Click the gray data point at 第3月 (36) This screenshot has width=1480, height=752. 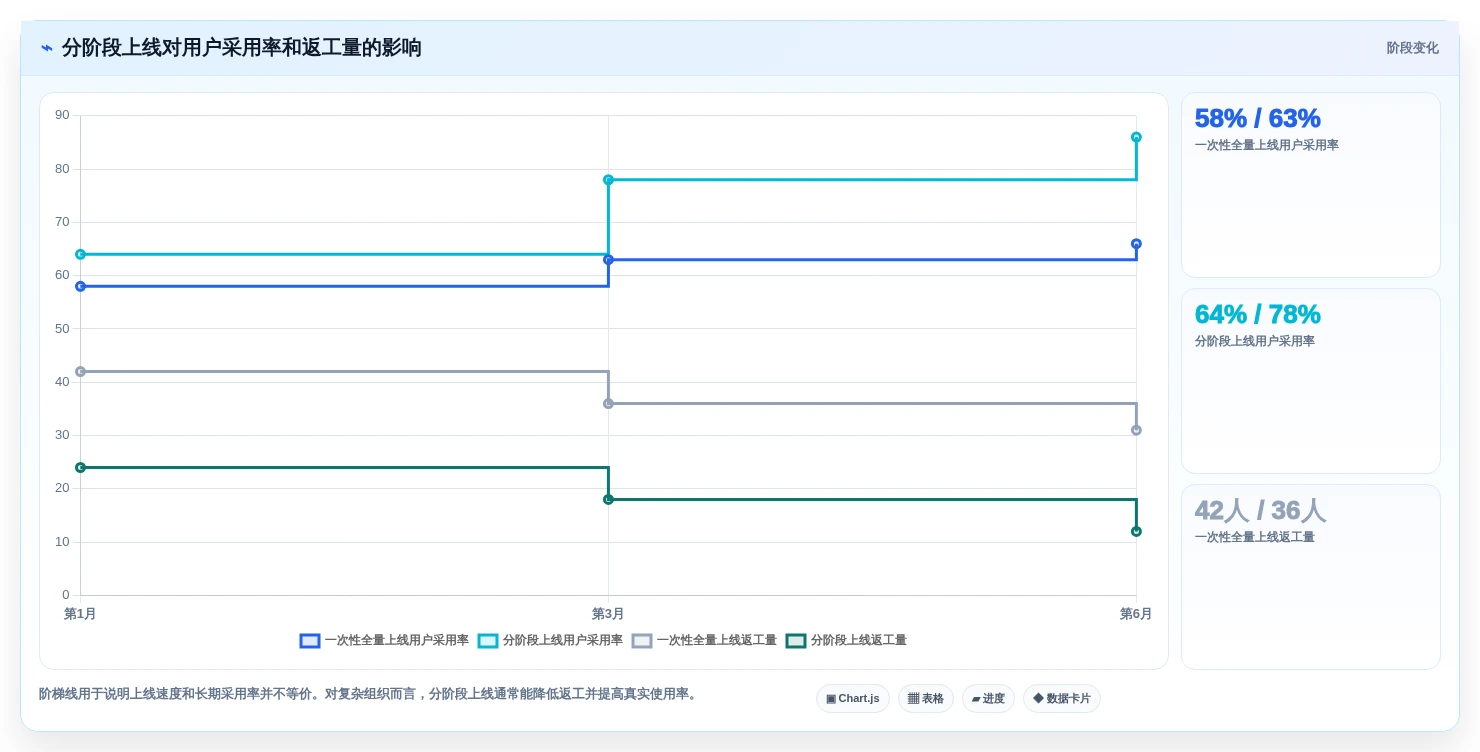[x=608, y=404]
